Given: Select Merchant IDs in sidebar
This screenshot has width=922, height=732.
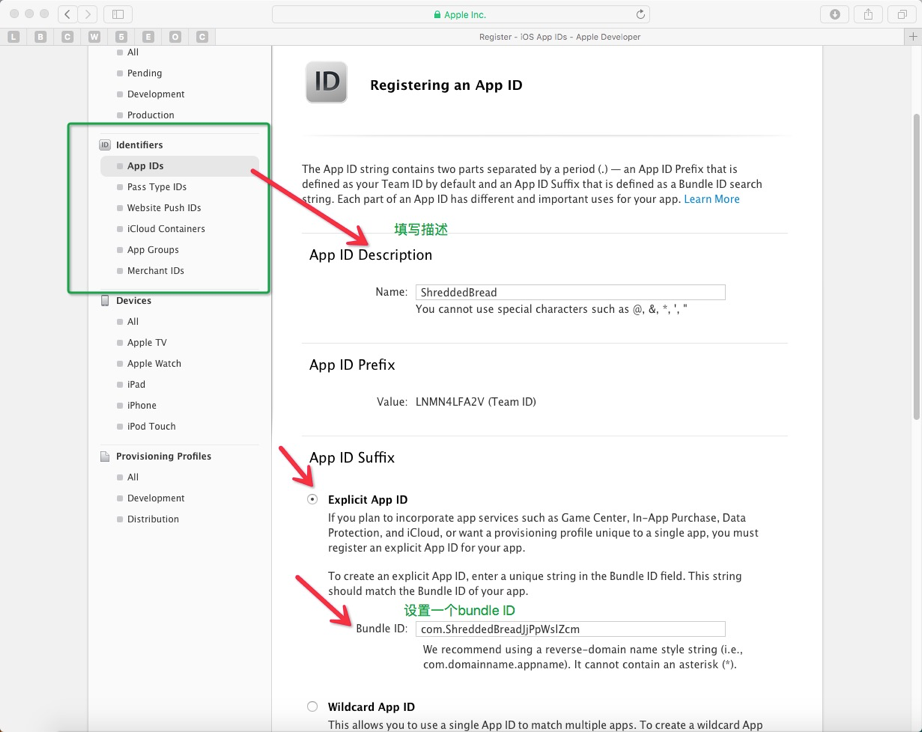Looking at the screenshot, I should (155, 270).
